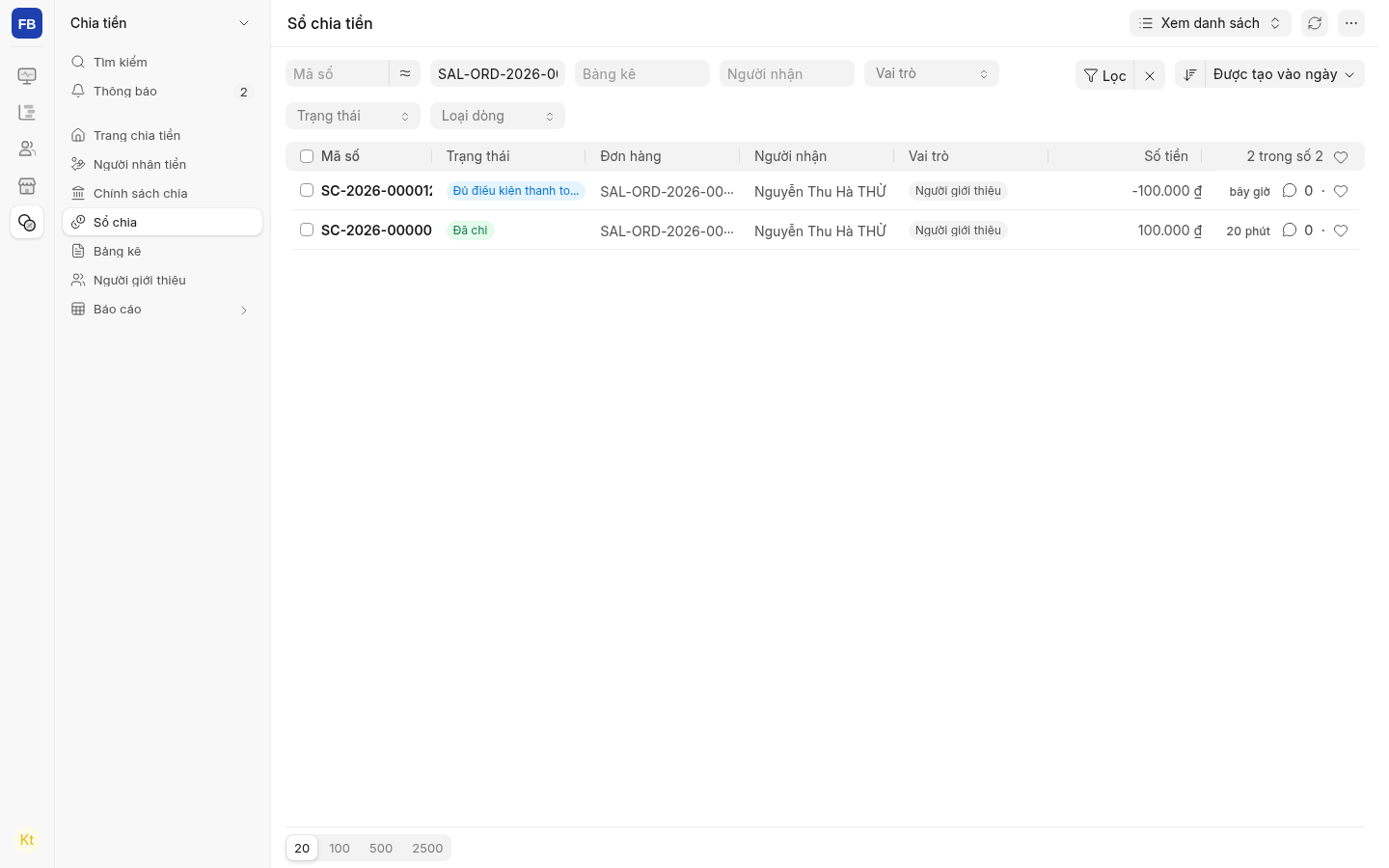
Task: Click the approximate-match icon beside Mã số
Action: [405, 73]
